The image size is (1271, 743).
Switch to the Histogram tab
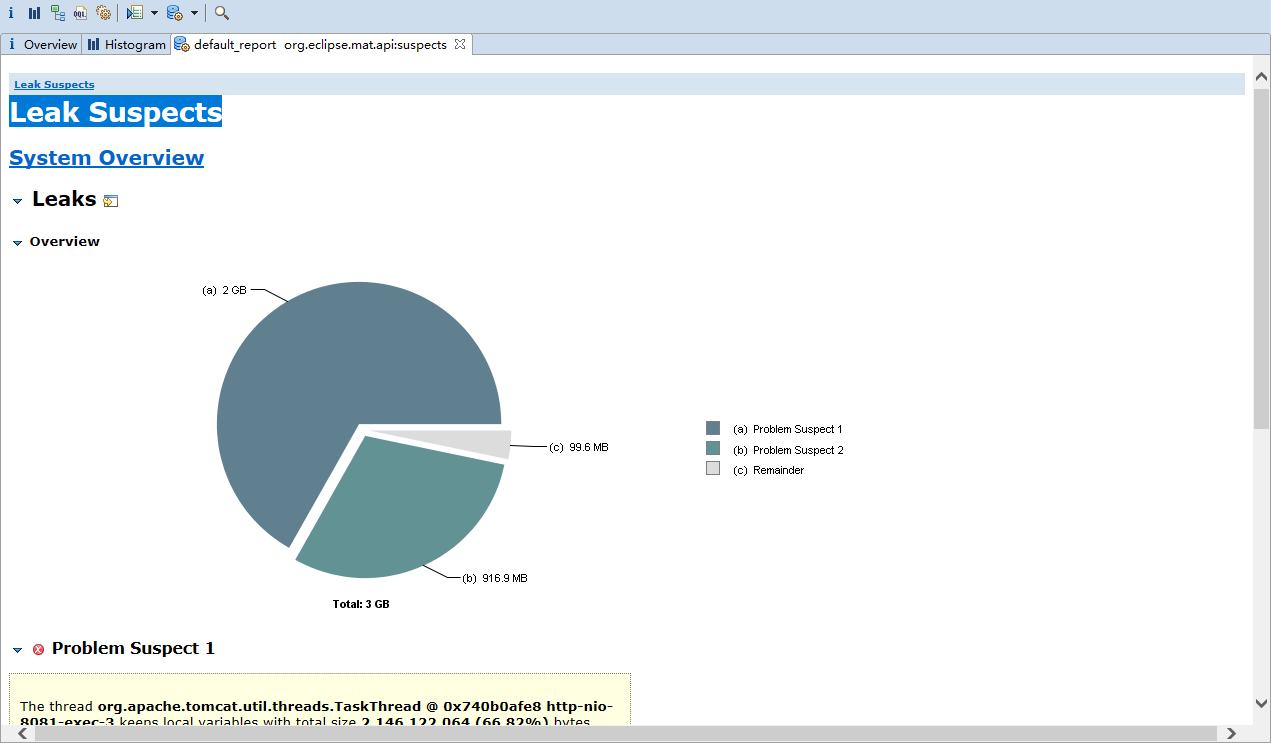click(126, 44)
